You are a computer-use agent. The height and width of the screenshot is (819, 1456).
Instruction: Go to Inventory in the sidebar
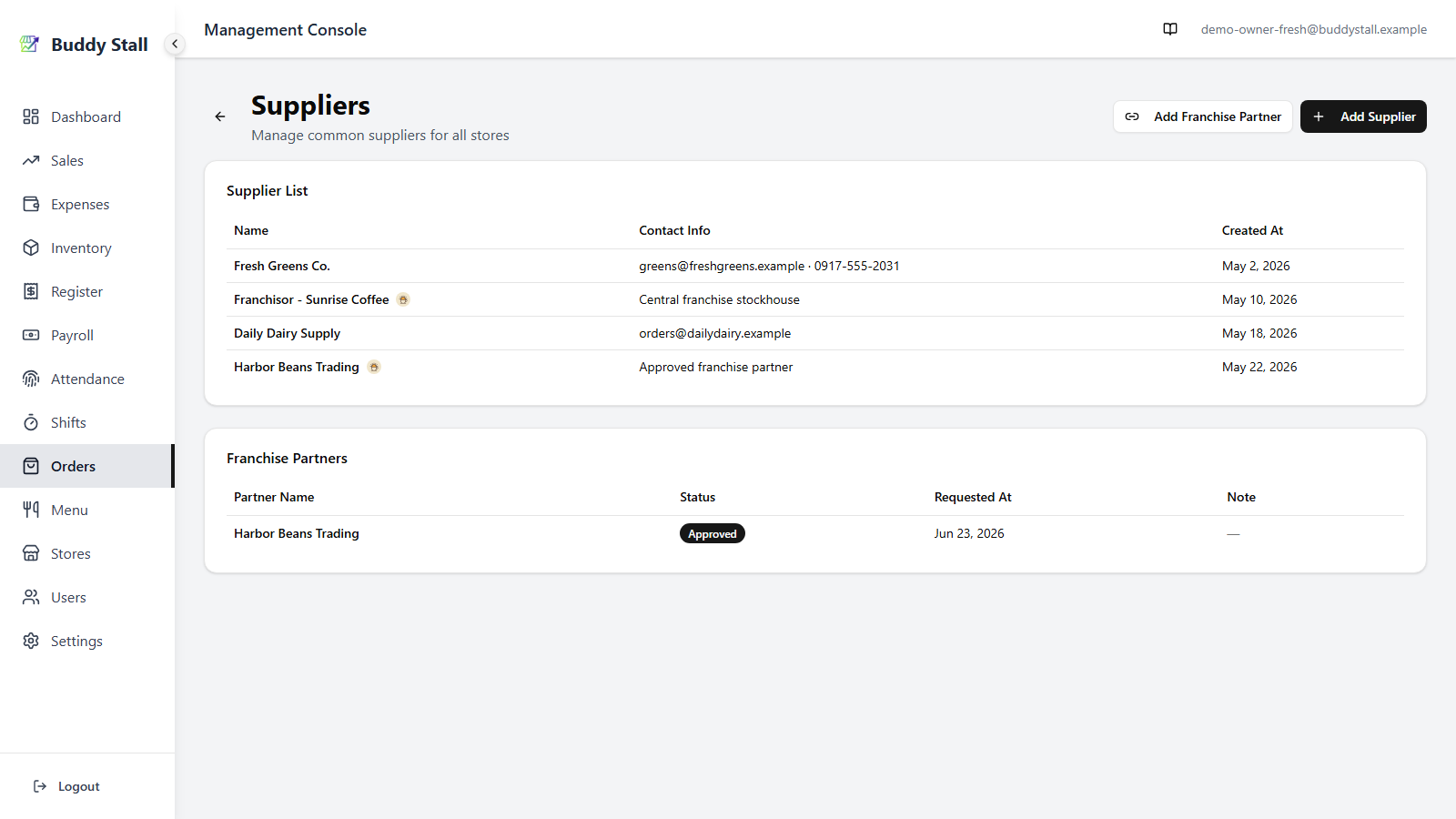[x=87, y=248]
